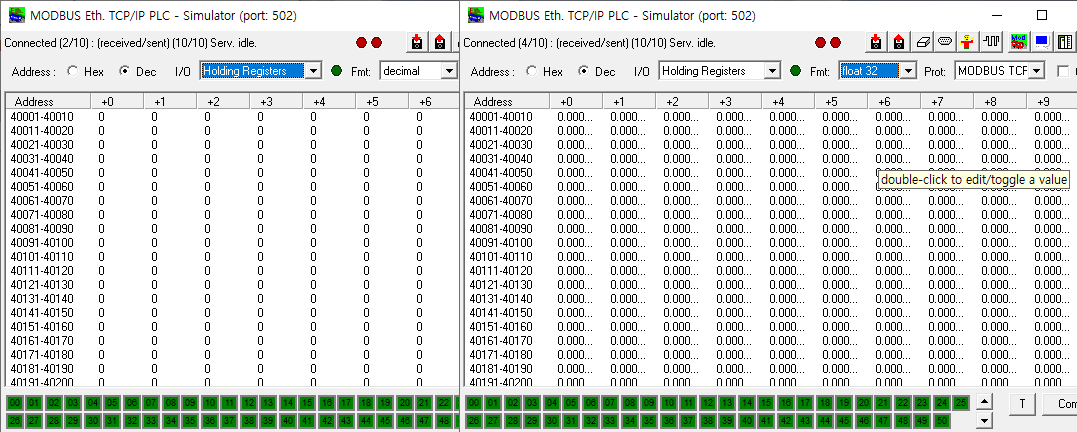Screen dimensions: 1077x432
Task: Toggle station 13 box in right window
Action: click(x=727, y=403)
